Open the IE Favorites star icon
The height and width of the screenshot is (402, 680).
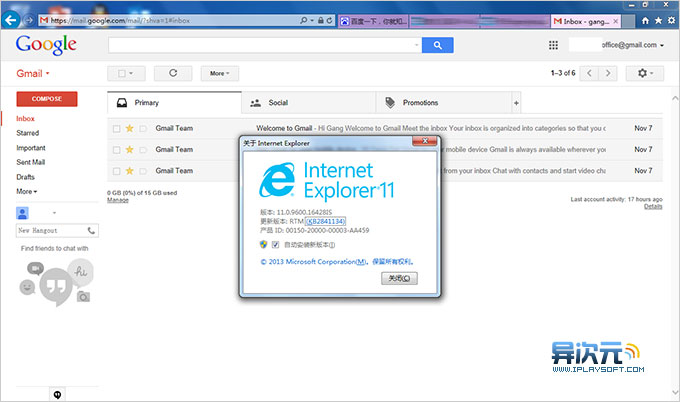click(658, 20)
